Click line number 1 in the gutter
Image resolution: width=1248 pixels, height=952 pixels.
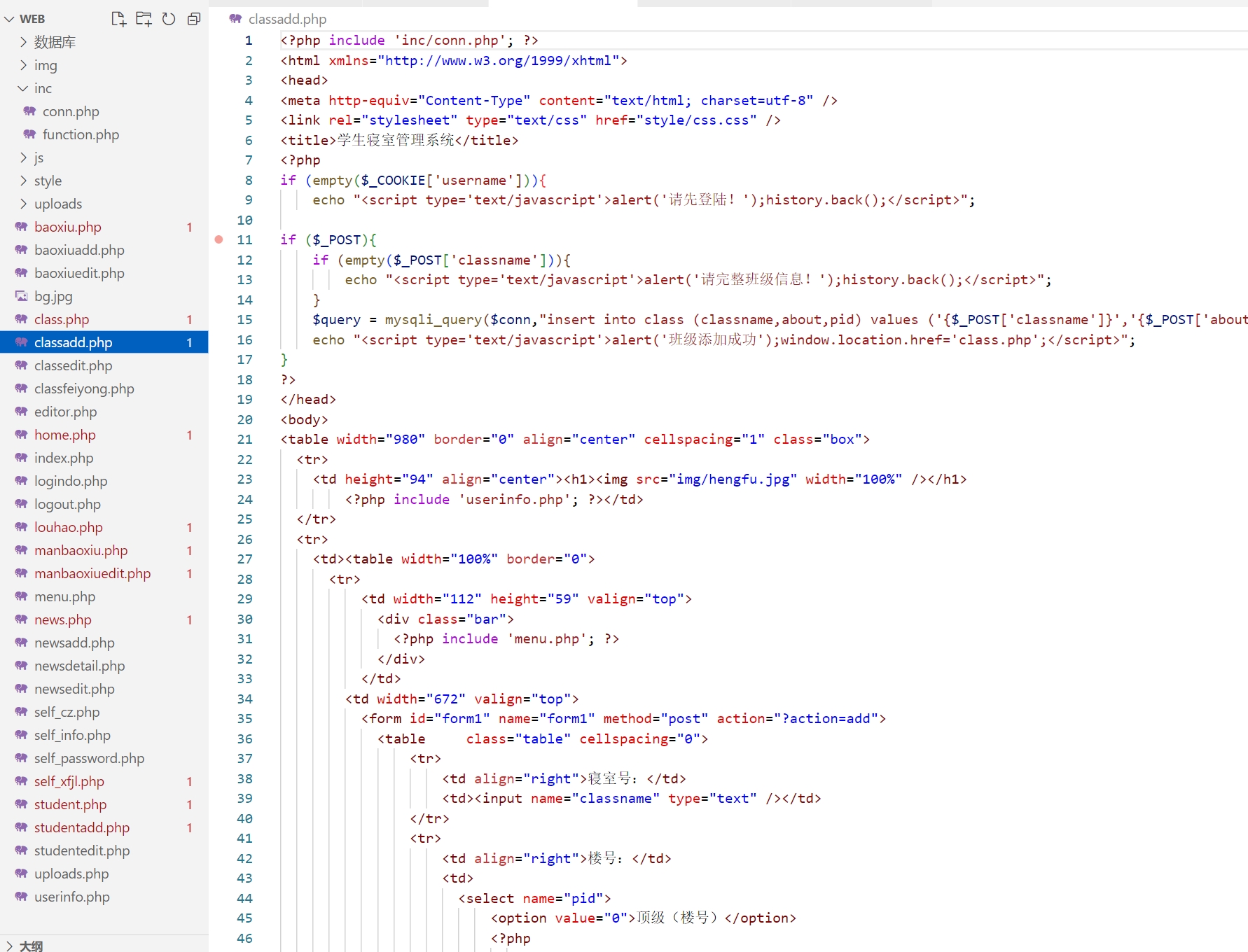tap(249, 41)
